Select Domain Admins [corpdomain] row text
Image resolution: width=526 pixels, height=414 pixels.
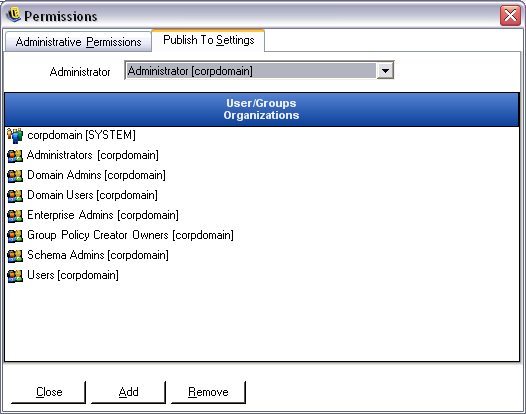click(x=96, y=175)
